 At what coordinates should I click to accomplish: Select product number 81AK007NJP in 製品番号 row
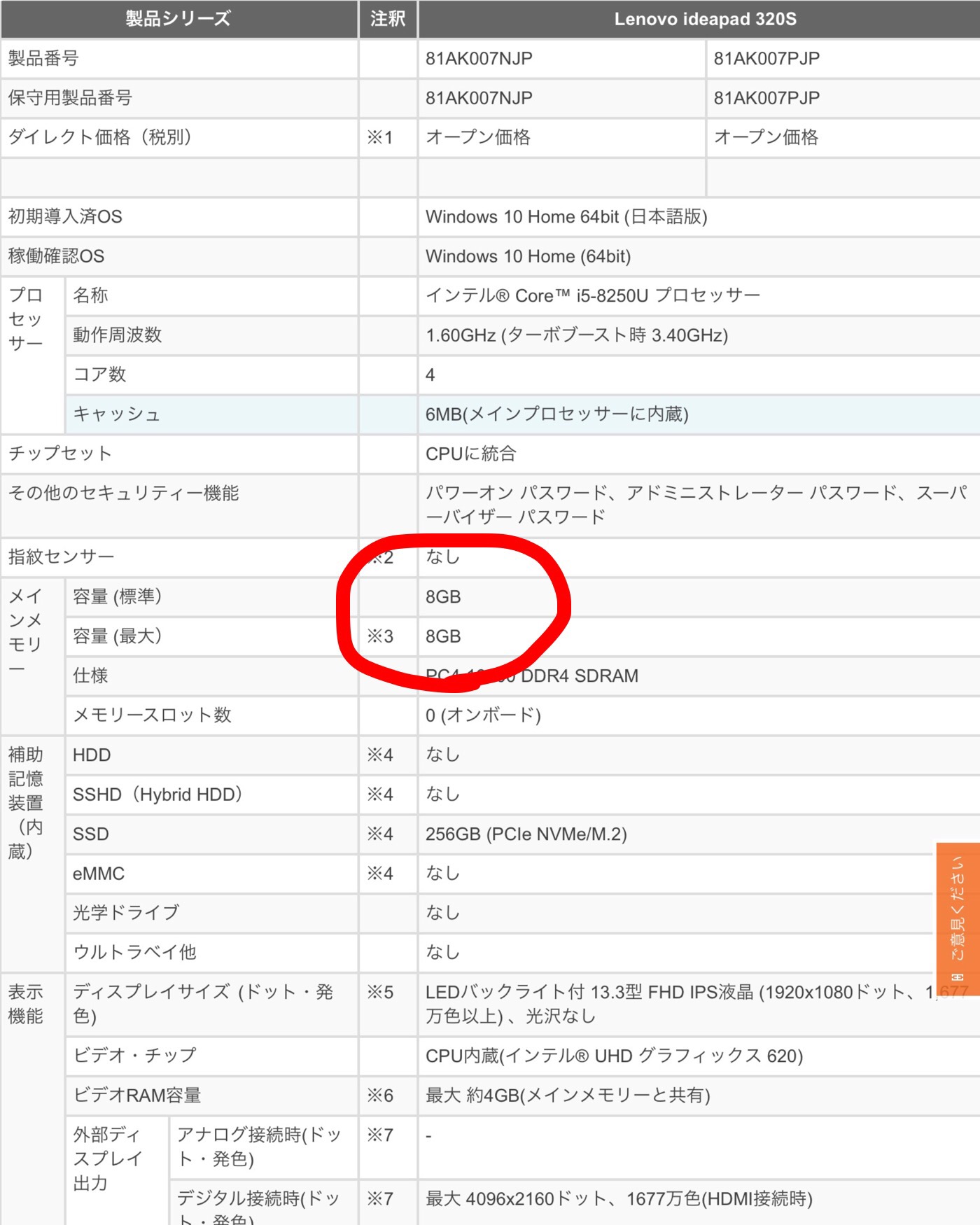pos(479,59)
